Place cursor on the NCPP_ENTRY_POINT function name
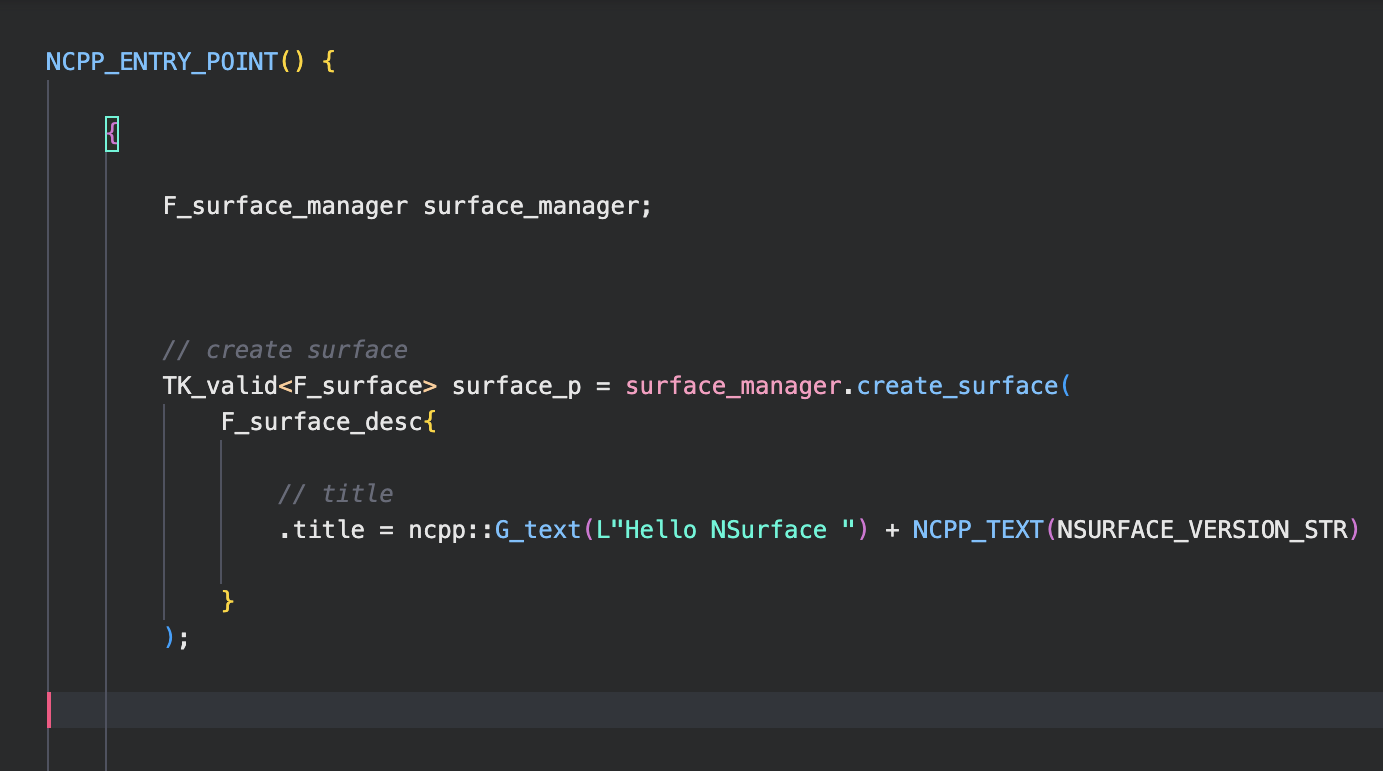Image resolution: width=1383 pixels, height=771 pixels. 160,61
